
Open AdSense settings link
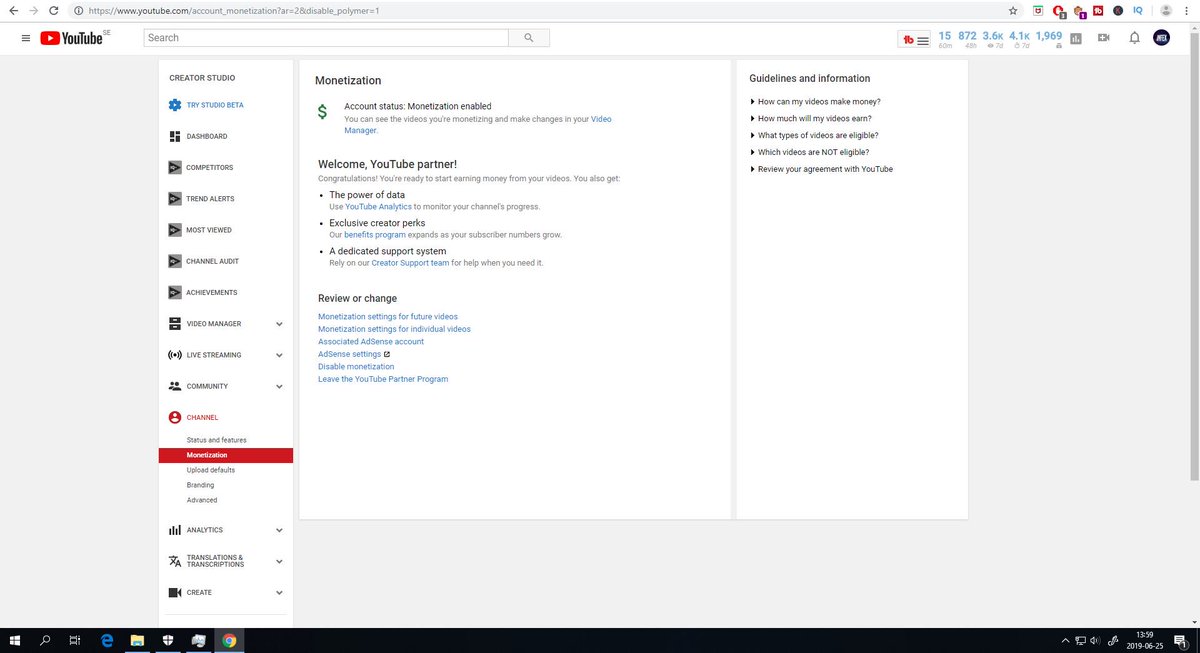(x=350, y=354)
